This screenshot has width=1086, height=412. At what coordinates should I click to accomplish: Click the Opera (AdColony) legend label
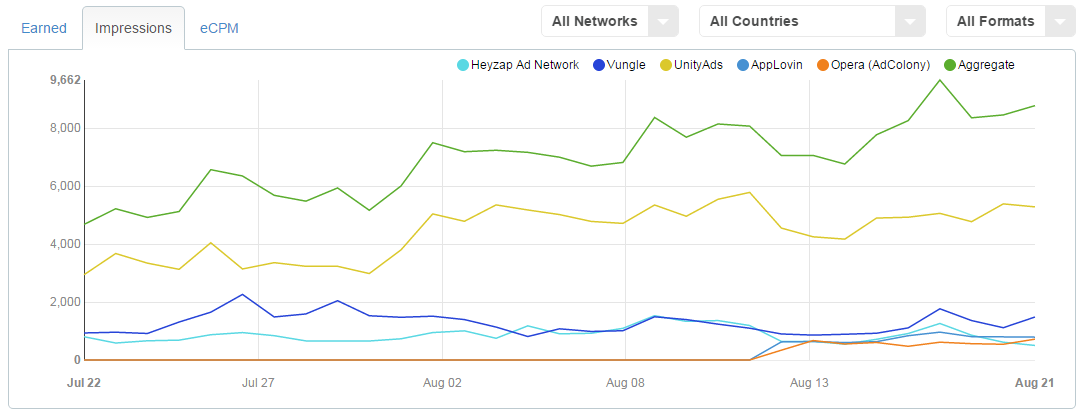click(x=880, y=65)
